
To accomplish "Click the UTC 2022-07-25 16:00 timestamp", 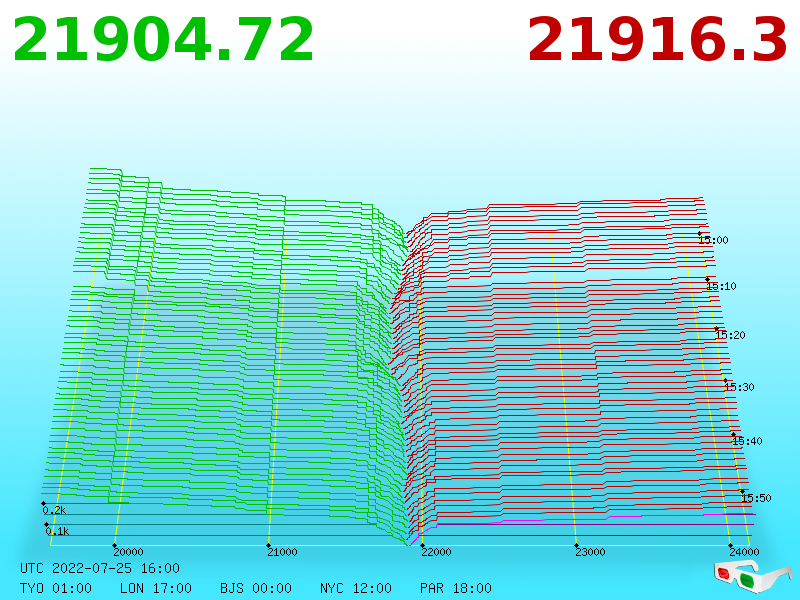I will (100, 568).
